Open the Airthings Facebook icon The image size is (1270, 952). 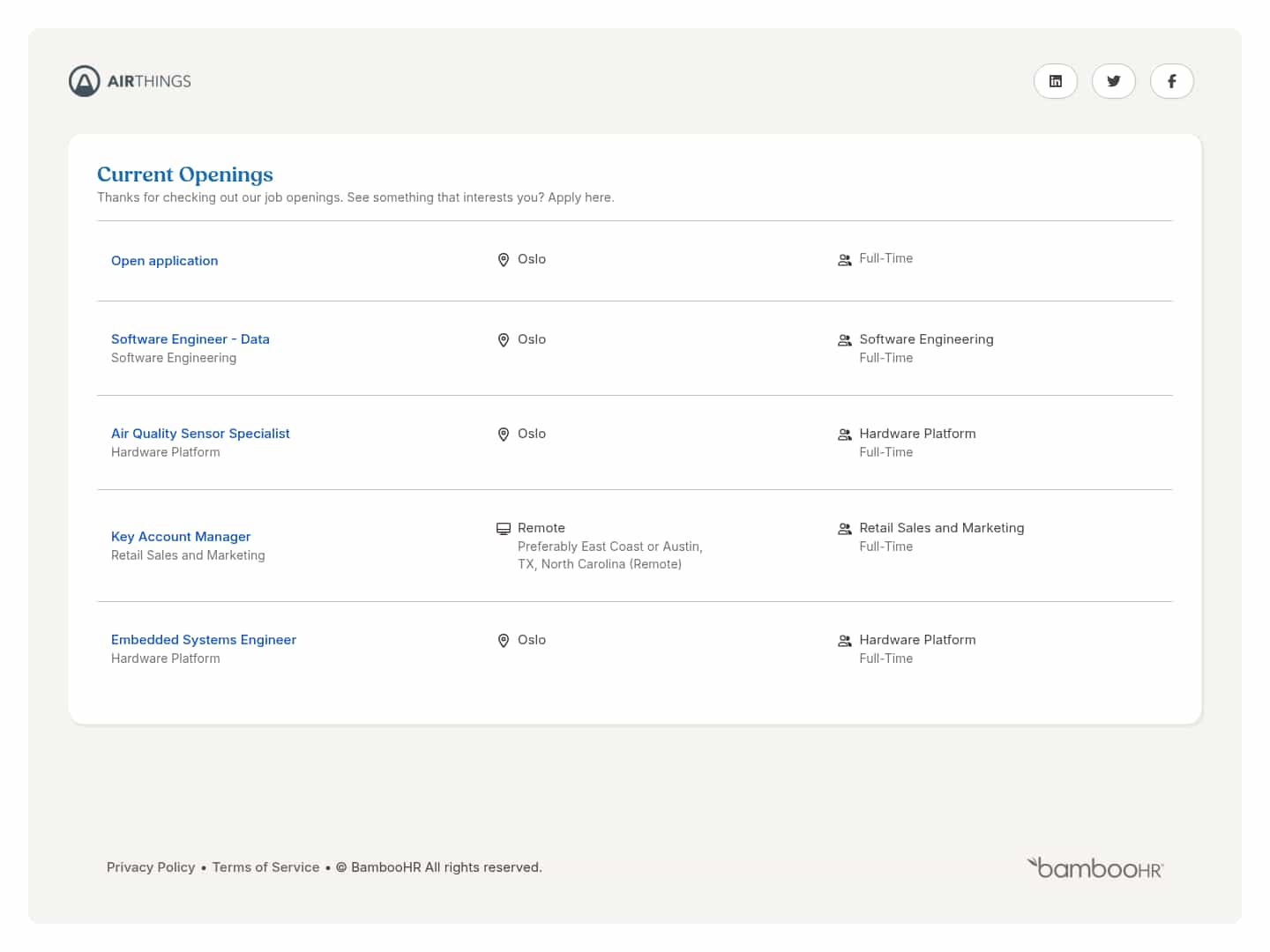tap(1172, 81)
